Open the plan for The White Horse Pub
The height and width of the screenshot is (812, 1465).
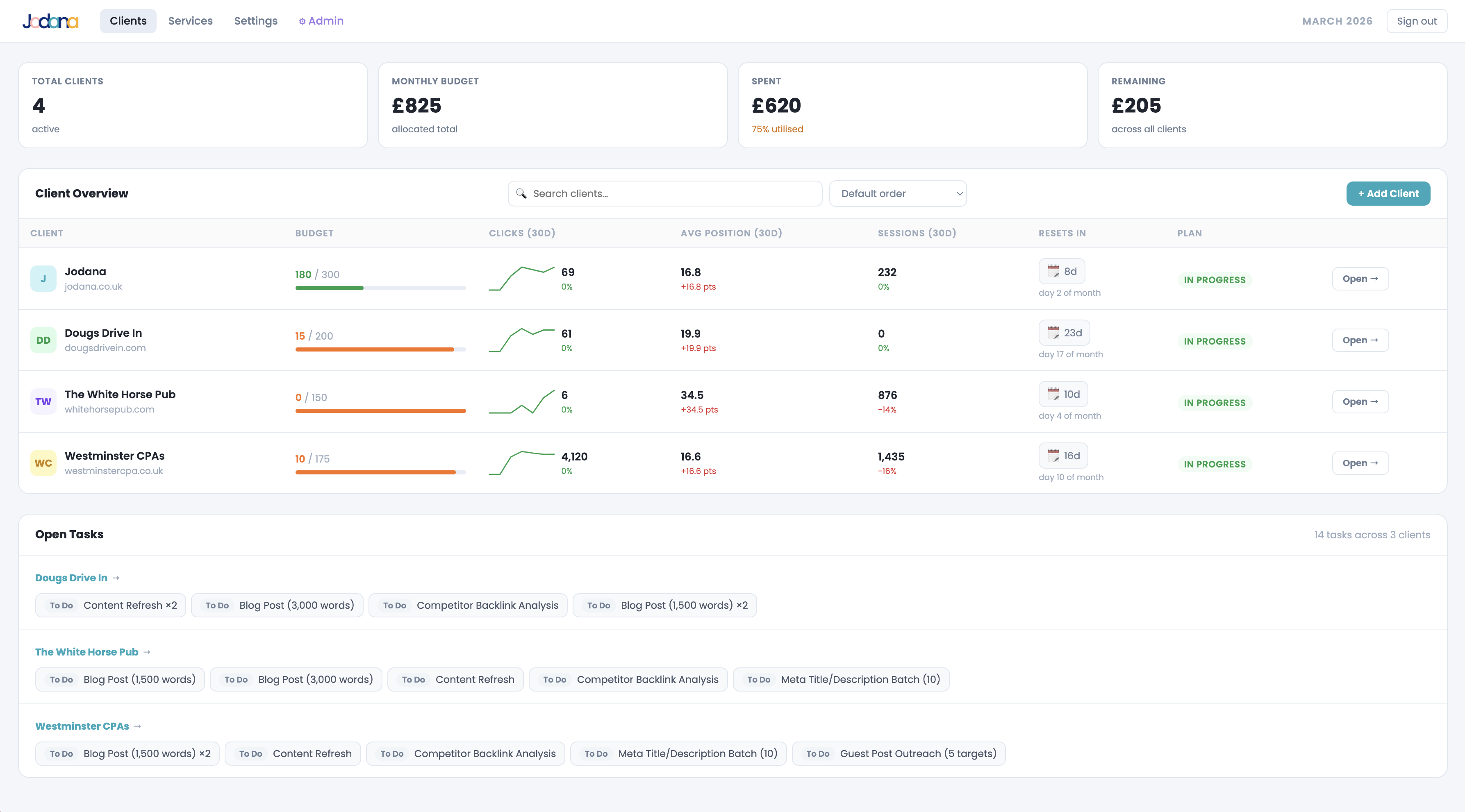point(1360,401)
